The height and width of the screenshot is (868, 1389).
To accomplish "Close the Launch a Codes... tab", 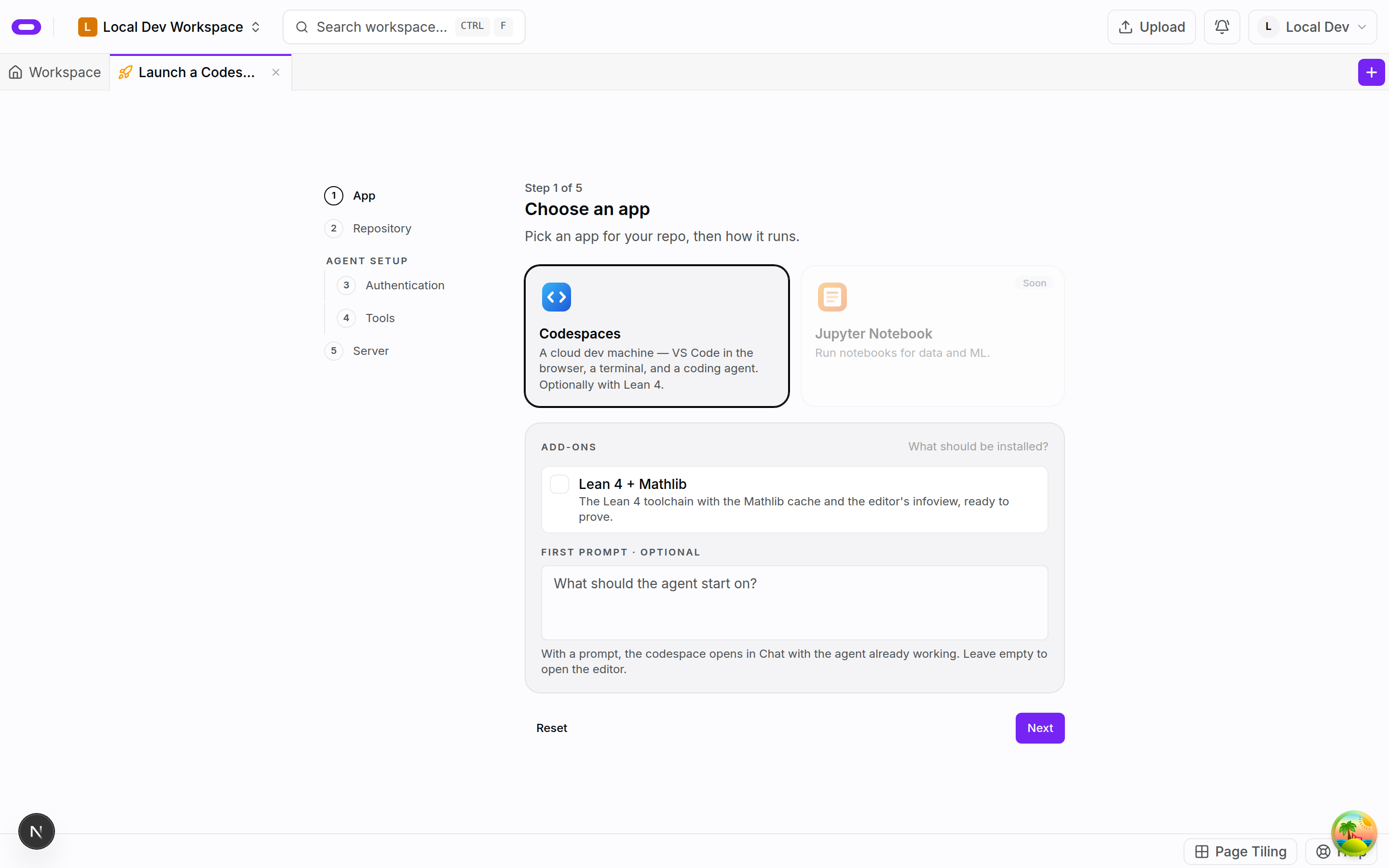I will tap(276, 72).
